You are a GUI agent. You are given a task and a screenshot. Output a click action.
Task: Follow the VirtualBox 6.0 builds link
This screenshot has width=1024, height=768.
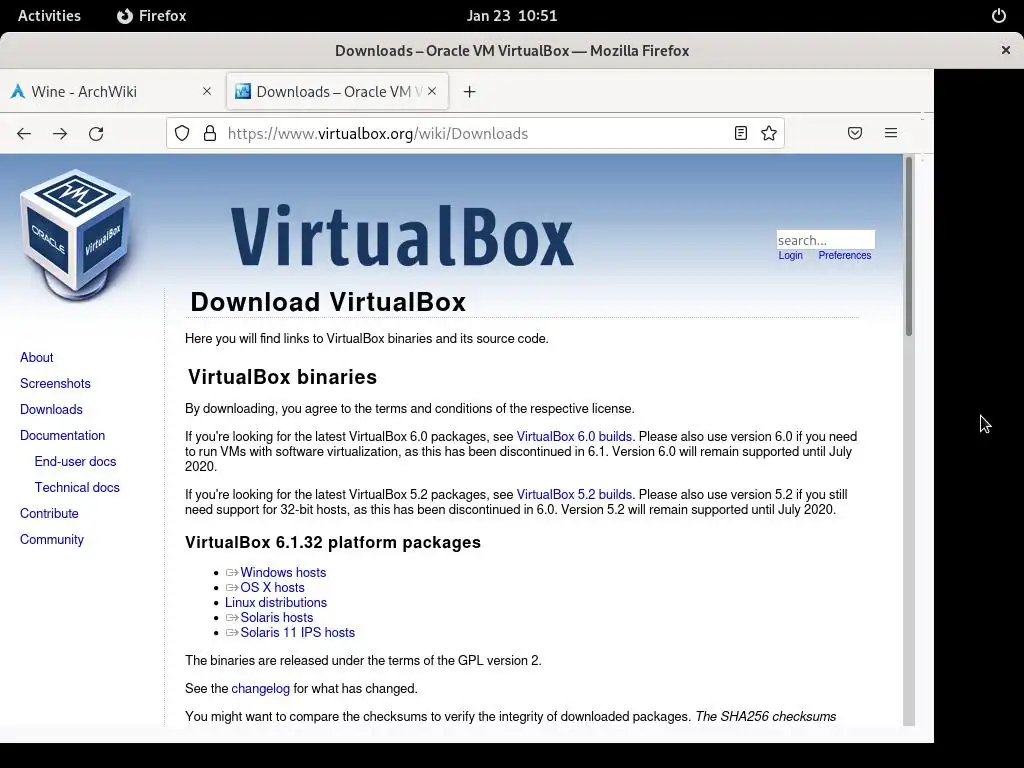click(x=574, y=436)
